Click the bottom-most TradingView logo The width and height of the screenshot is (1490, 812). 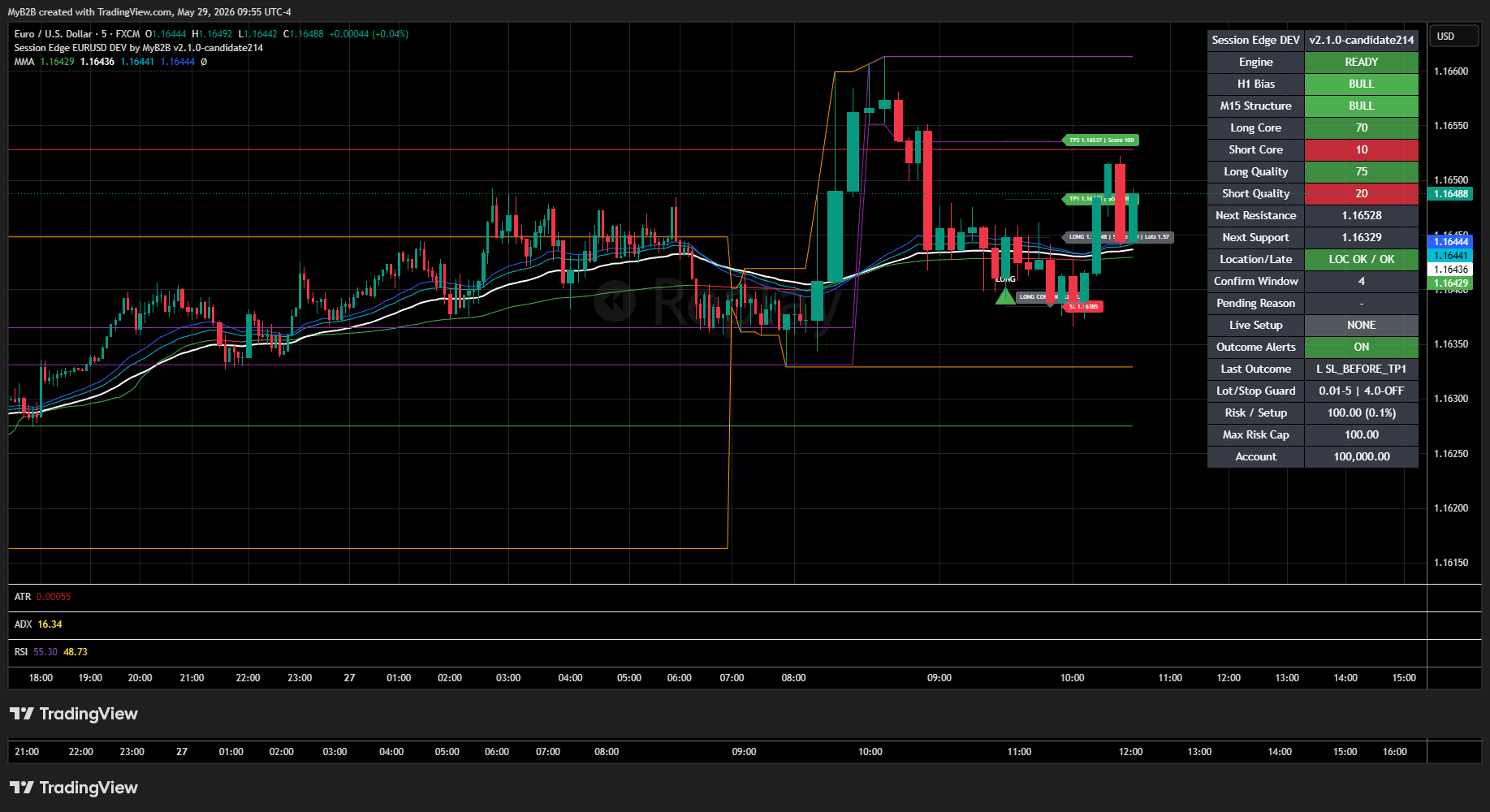click(74, 788)
